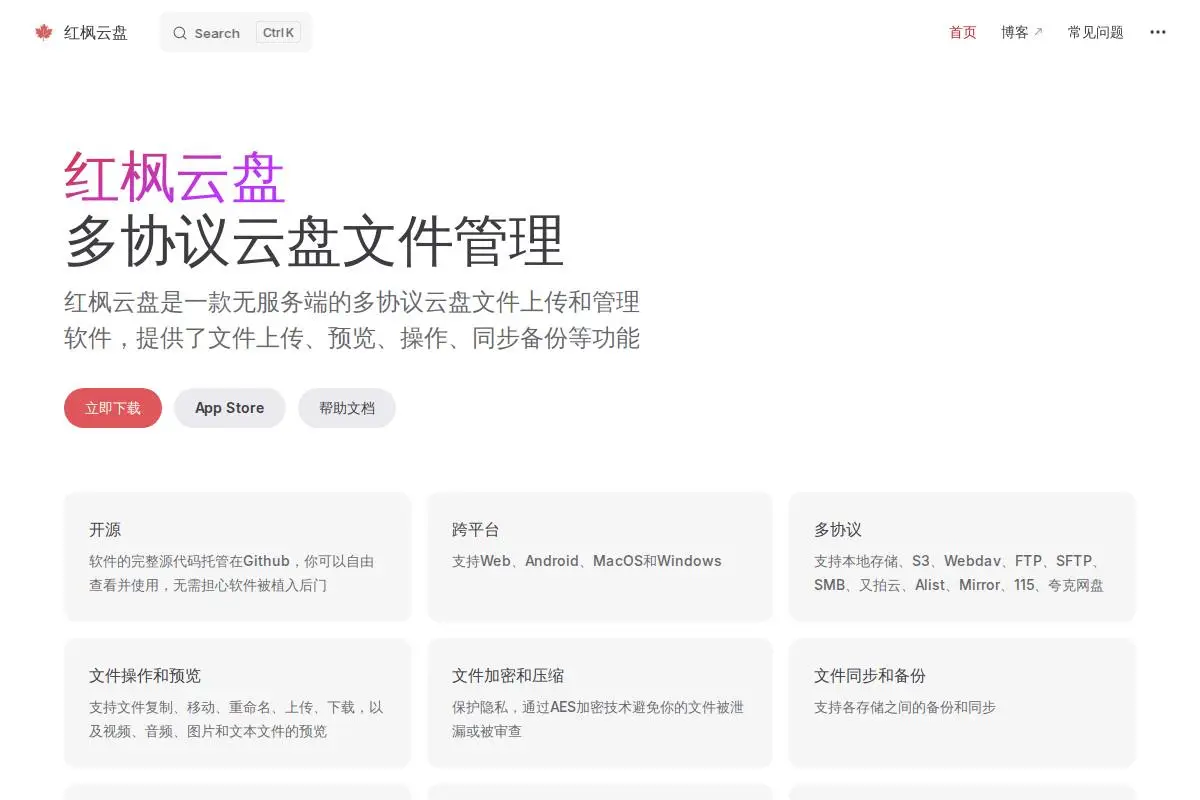Viewport: 1200px width, 800px height.
Task: Click the protocol list mentioning S3、Webdav
Action: 959,573
